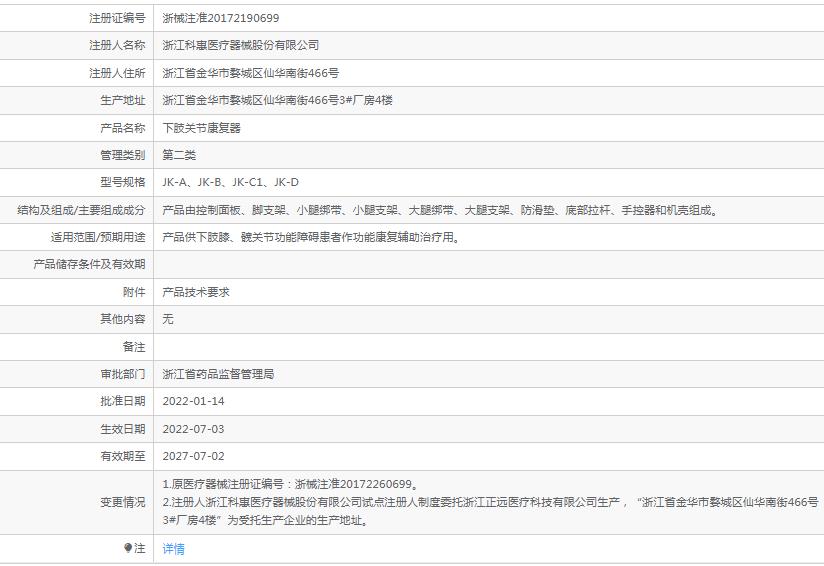Click the 变更情况 label
The width and height of the screenshot is (824, 566).
(x=123, y=502)
